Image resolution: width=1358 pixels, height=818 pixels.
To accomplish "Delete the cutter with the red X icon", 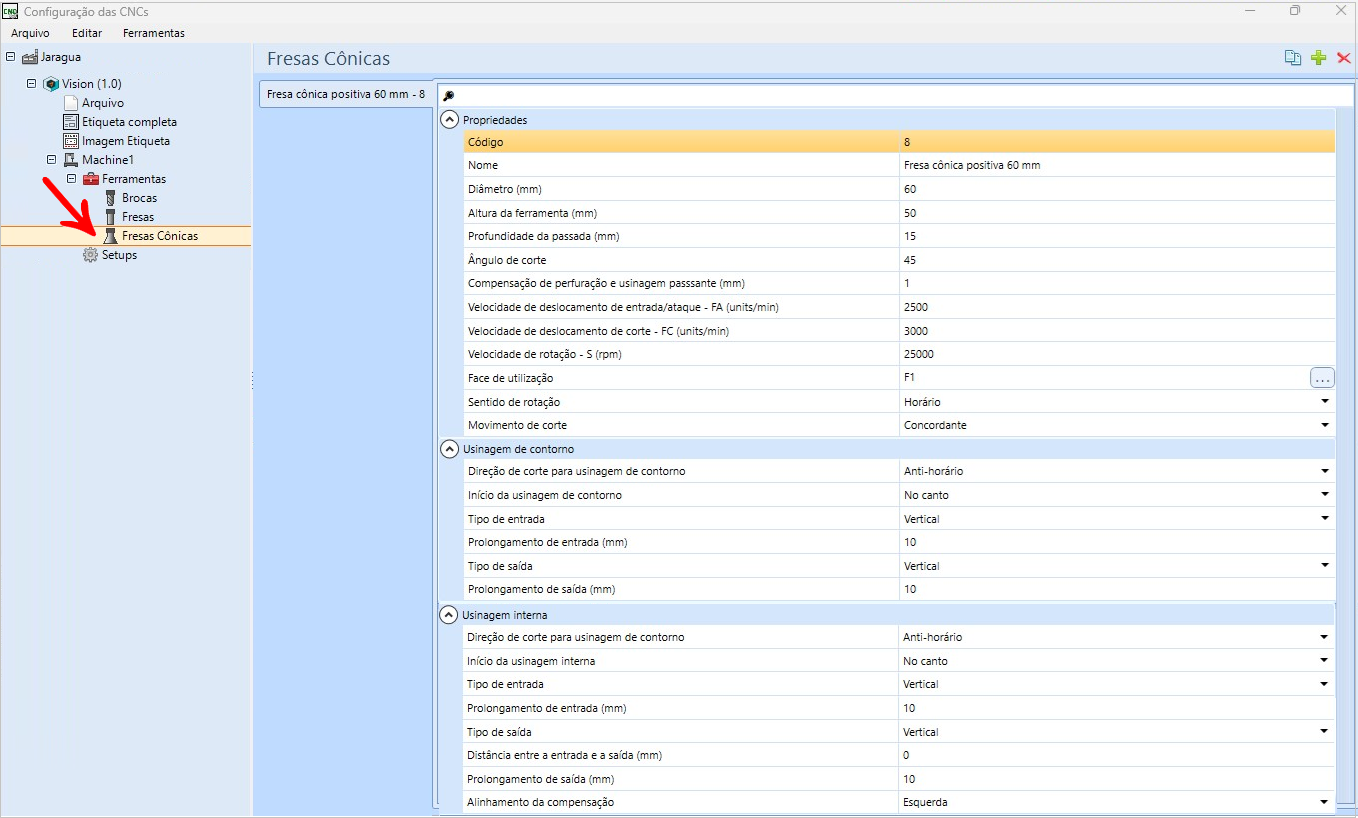I will (1344, 58).
